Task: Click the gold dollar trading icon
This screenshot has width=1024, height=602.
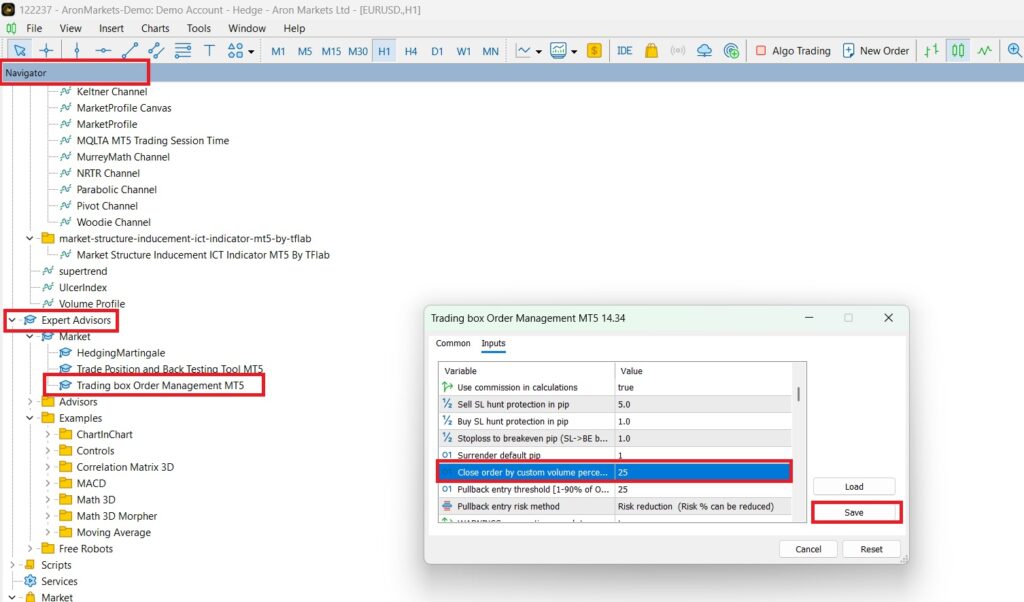Action: click(594, 51)
